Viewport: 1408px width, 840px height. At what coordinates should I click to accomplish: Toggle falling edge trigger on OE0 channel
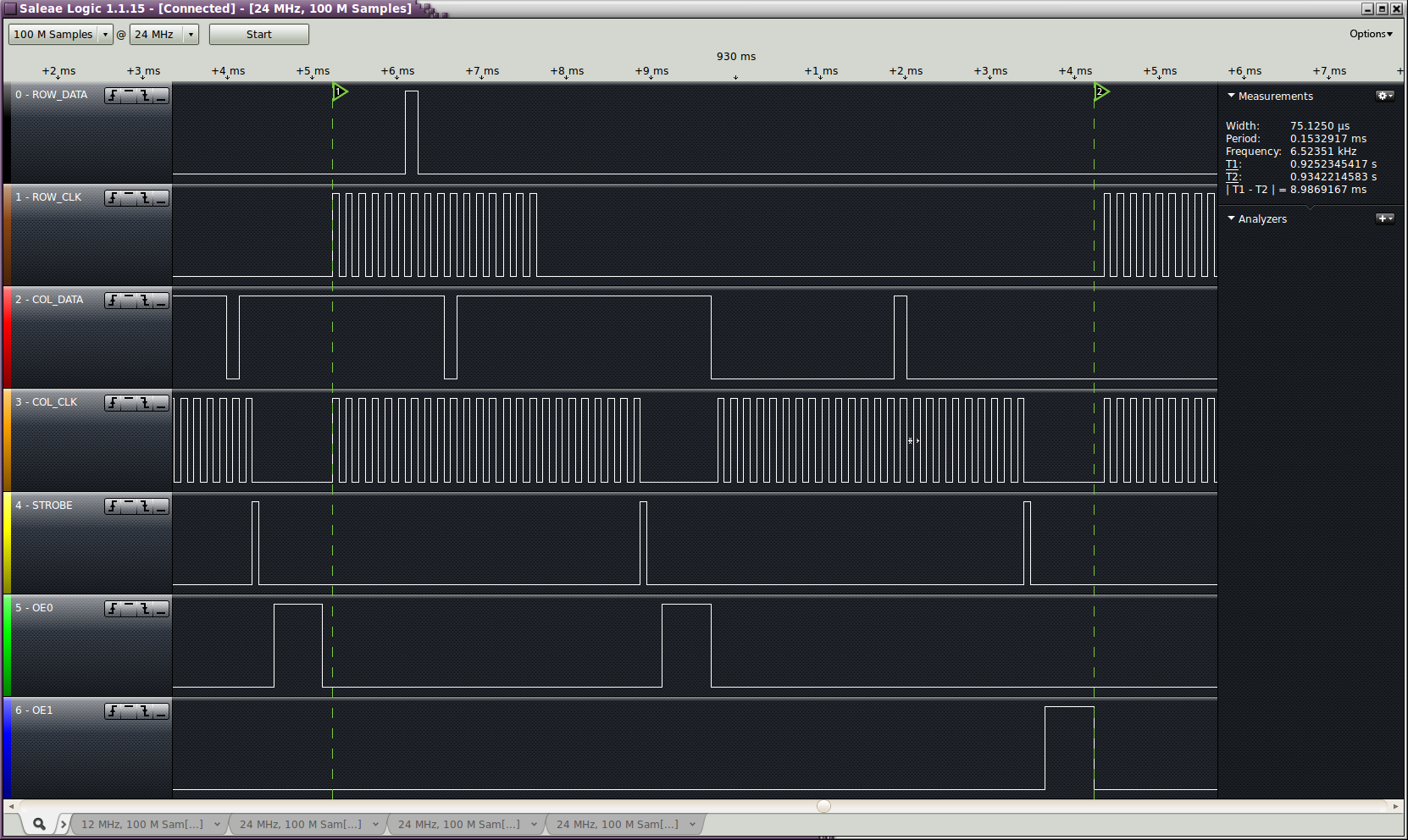point(145,609)
